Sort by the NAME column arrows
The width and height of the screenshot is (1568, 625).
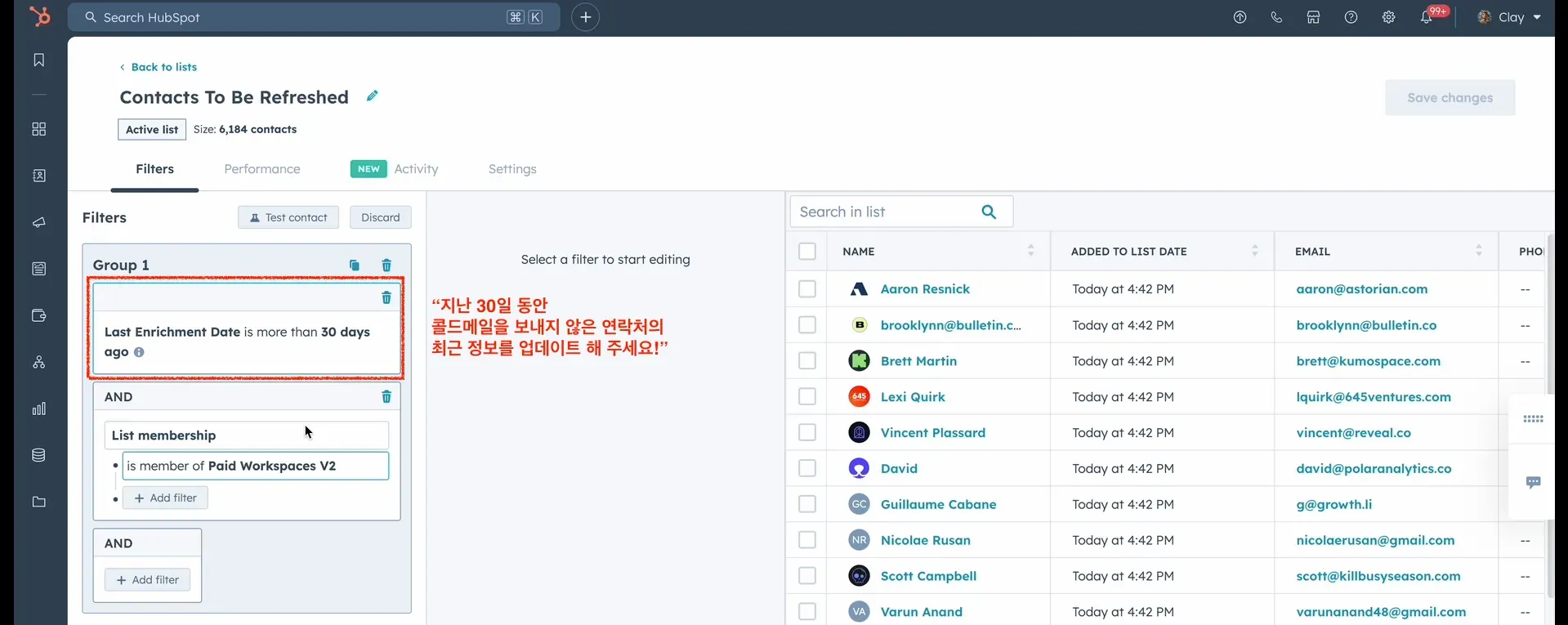1030,252
